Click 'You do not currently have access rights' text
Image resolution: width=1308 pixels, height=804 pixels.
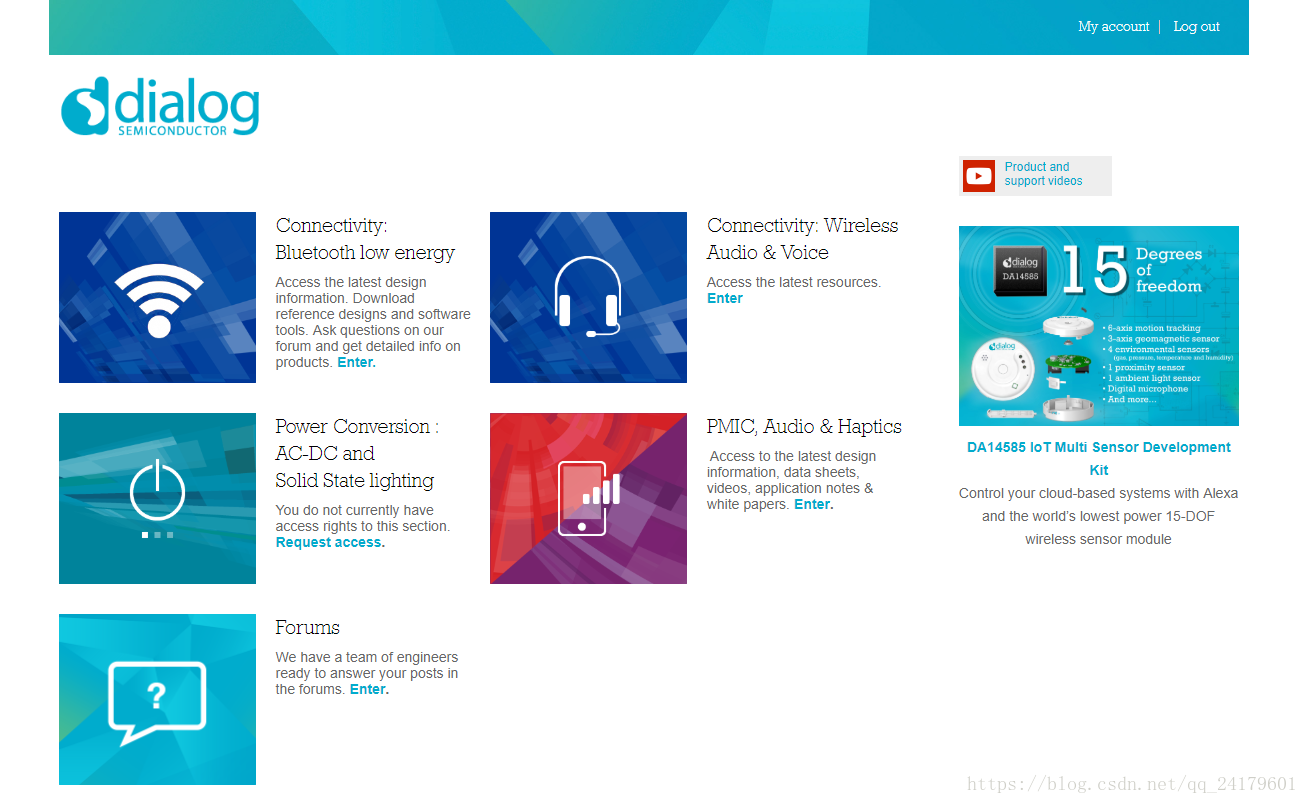pyautogui.click(x=362, y=518)
